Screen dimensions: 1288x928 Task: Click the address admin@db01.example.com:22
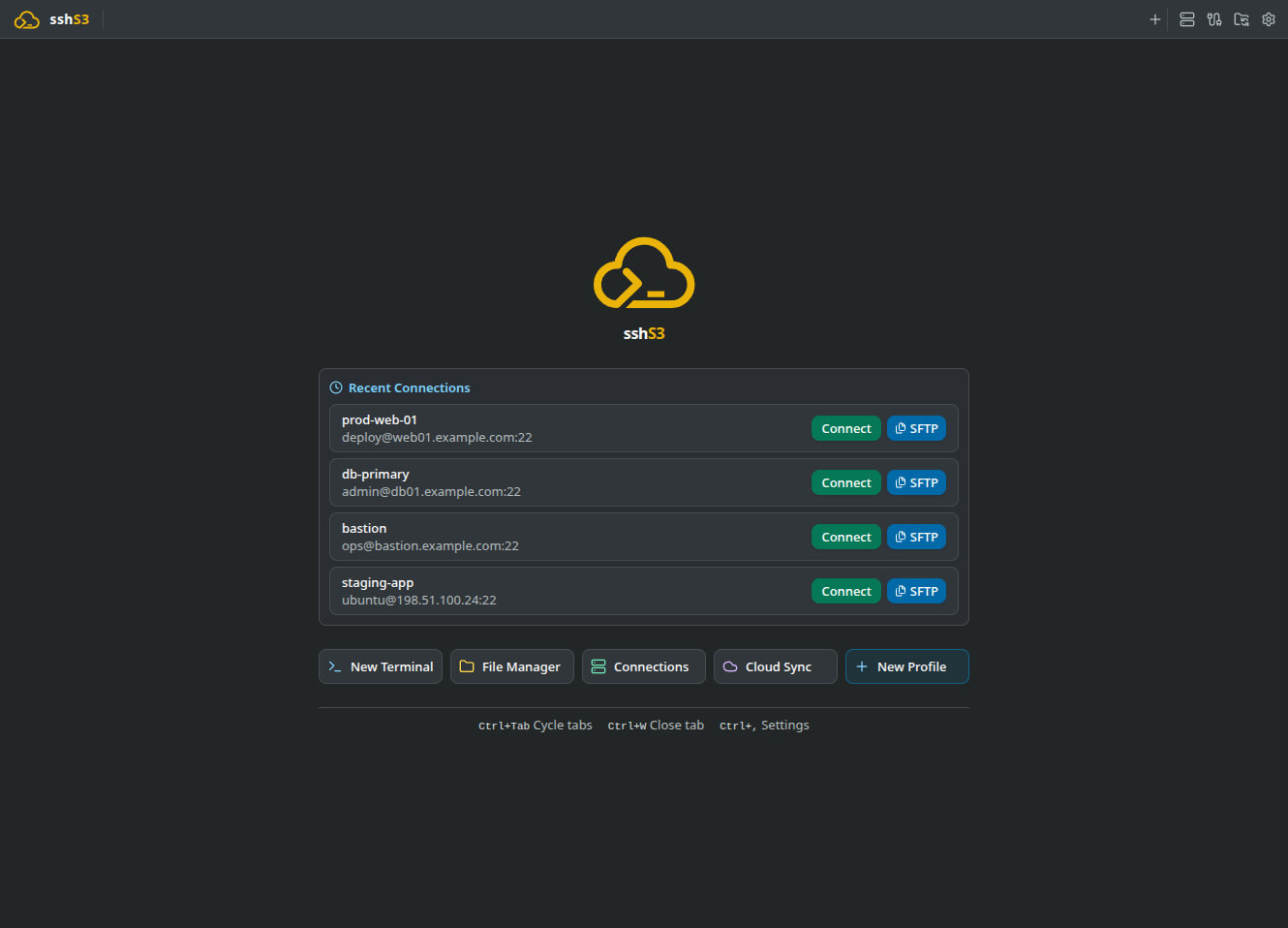(431, 491)
